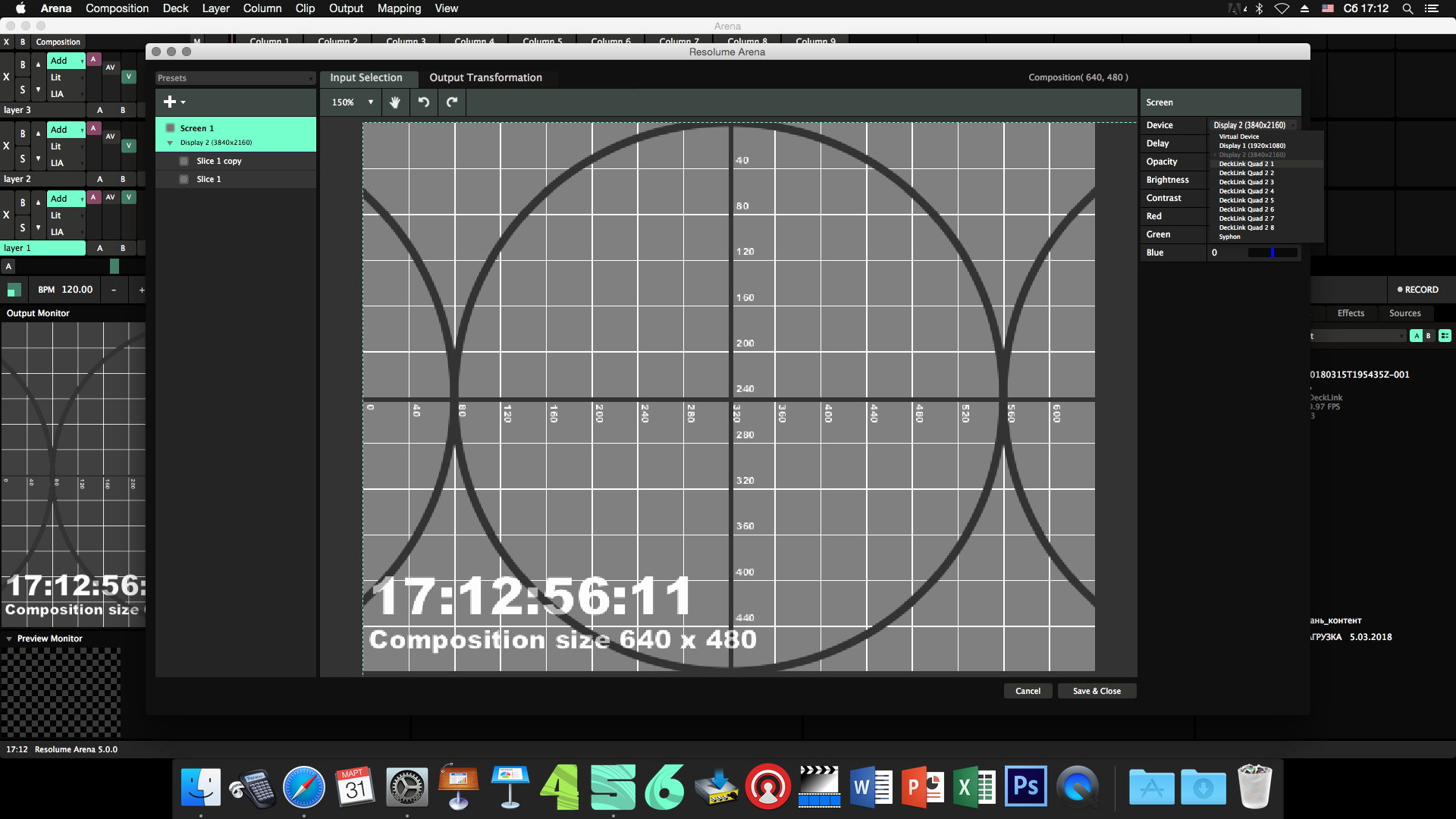Viewport: 1456px width, 819px height.
Task: Click the undo arrow icon
Action: point(424,102)
